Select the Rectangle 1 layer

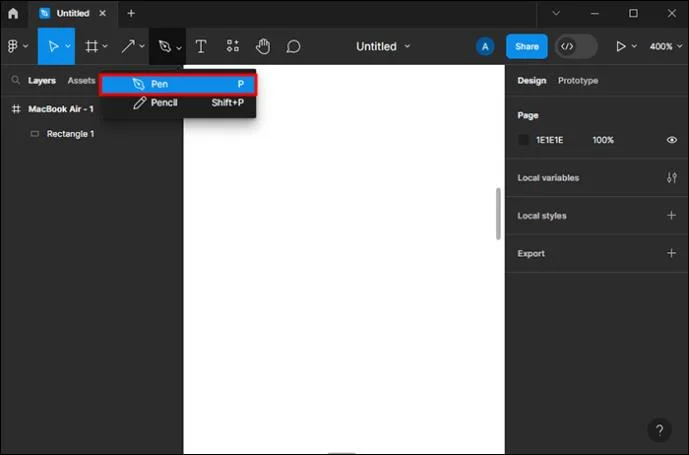click(x=70, y=134)
